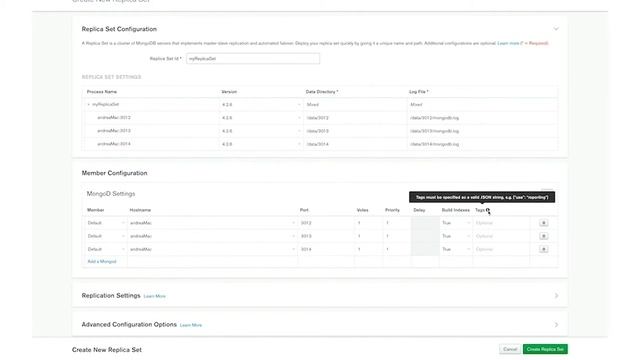Collapse the myReplicaSet process tree row
Image resolution: width=640 pixels, height=360 pixels.
89,104
